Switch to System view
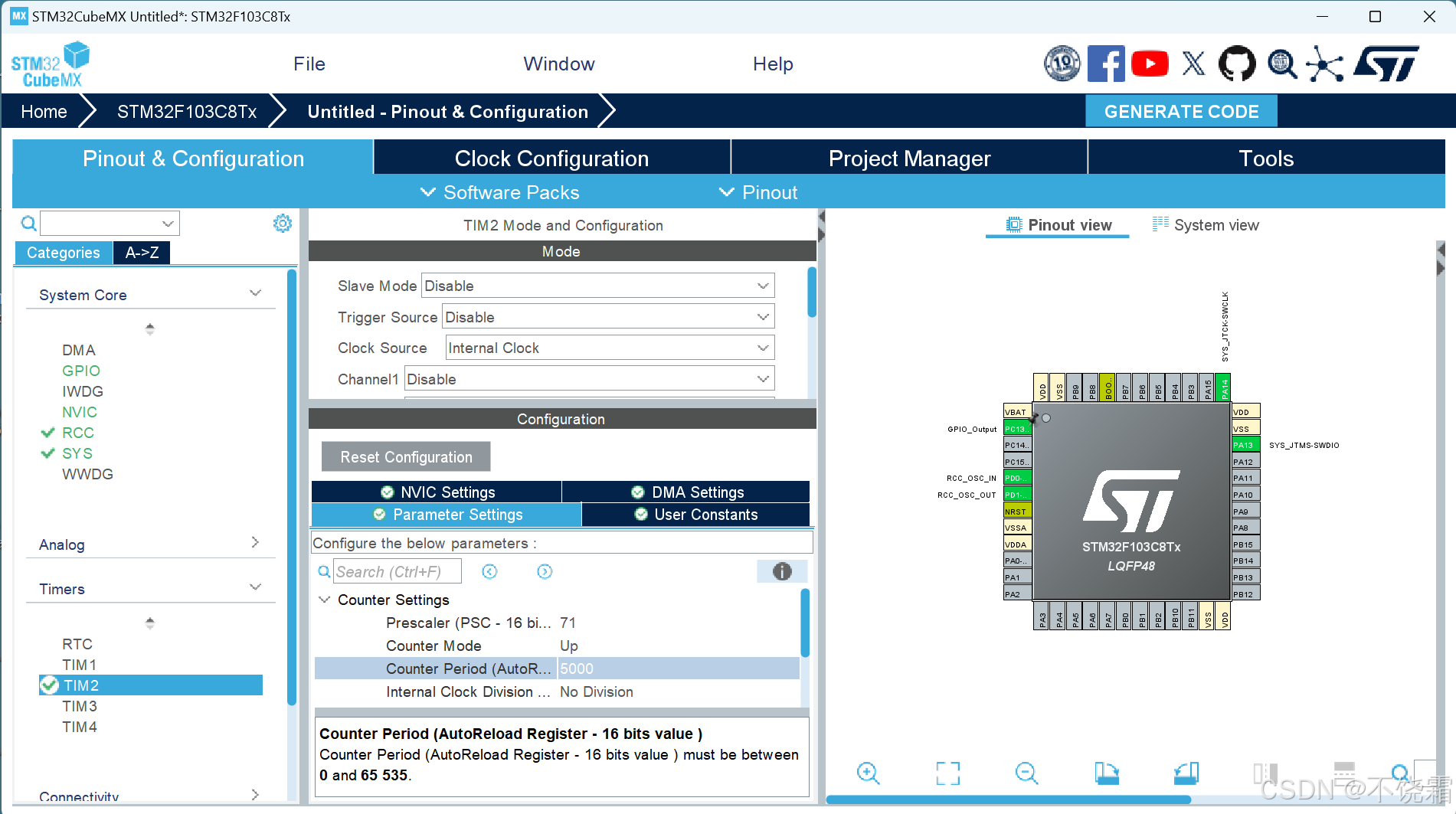The height and width of the screenshot is (814, 1456). pos(1206,225)
